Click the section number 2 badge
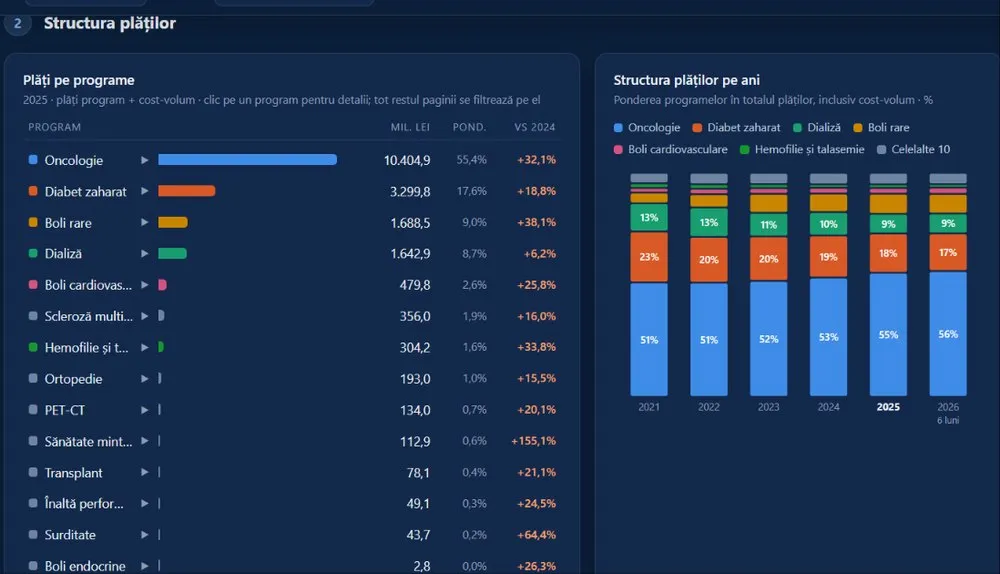Screen dimensions: 1000x574 17,24
